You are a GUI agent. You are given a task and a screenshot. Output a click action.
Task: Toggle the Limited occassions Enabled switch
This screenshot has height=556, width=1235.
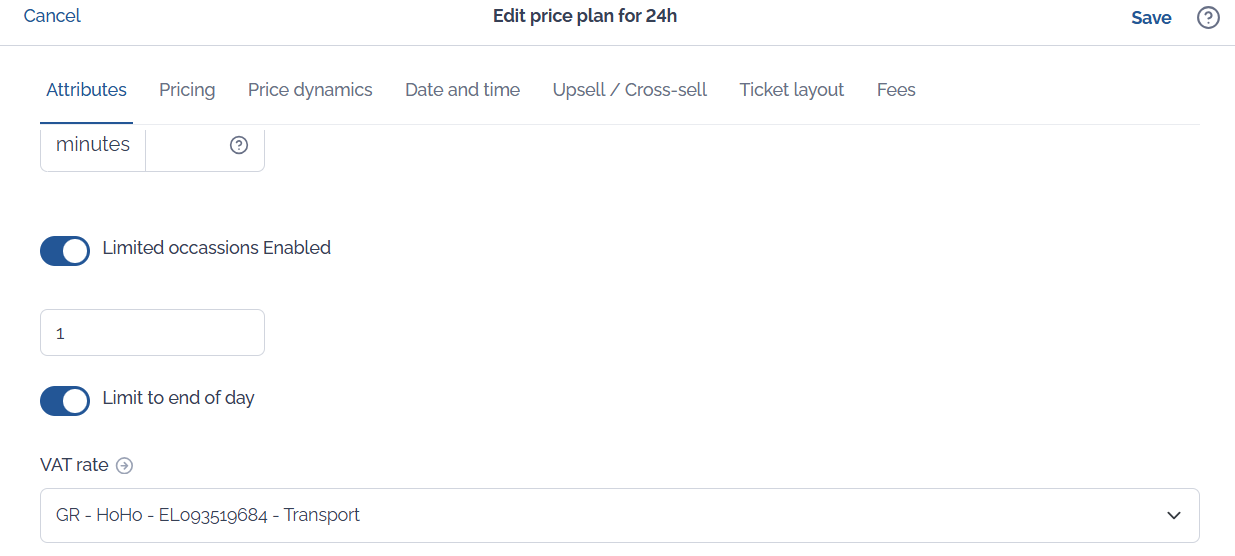65,251
